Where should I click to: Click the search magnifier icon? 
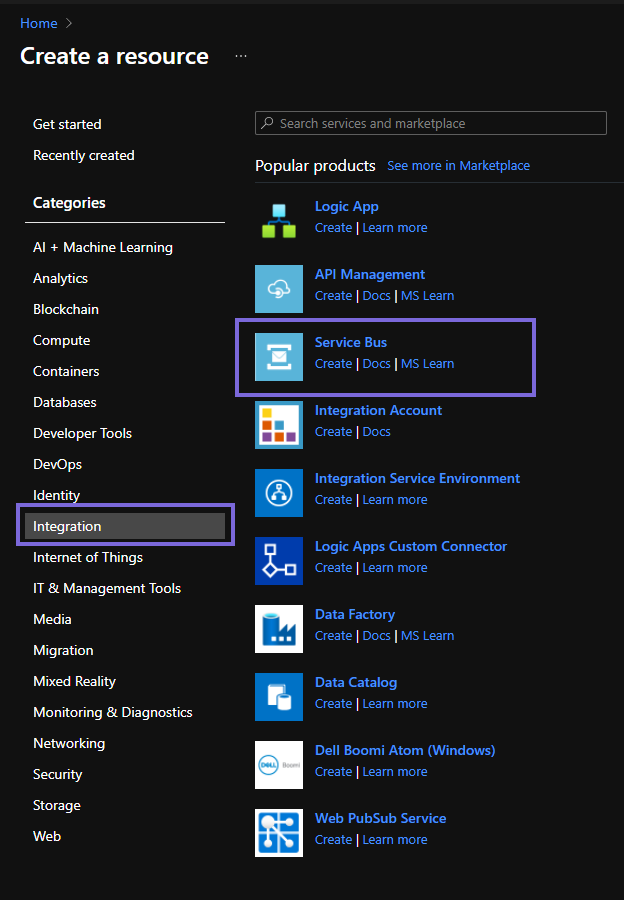click(x=268, y=123)
